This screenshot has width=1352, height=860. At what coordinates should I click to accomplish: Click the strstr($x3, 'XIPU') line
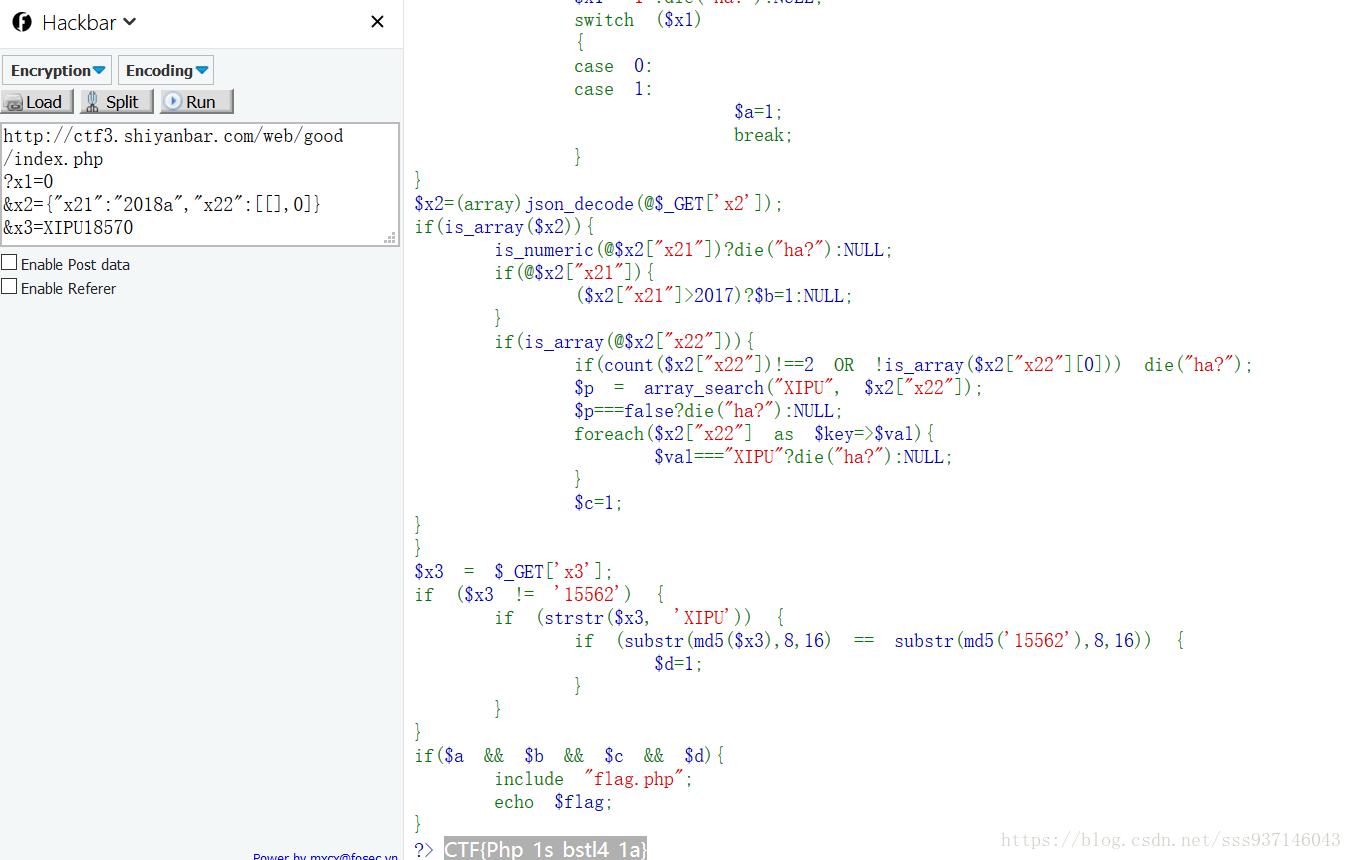[639, 618]
